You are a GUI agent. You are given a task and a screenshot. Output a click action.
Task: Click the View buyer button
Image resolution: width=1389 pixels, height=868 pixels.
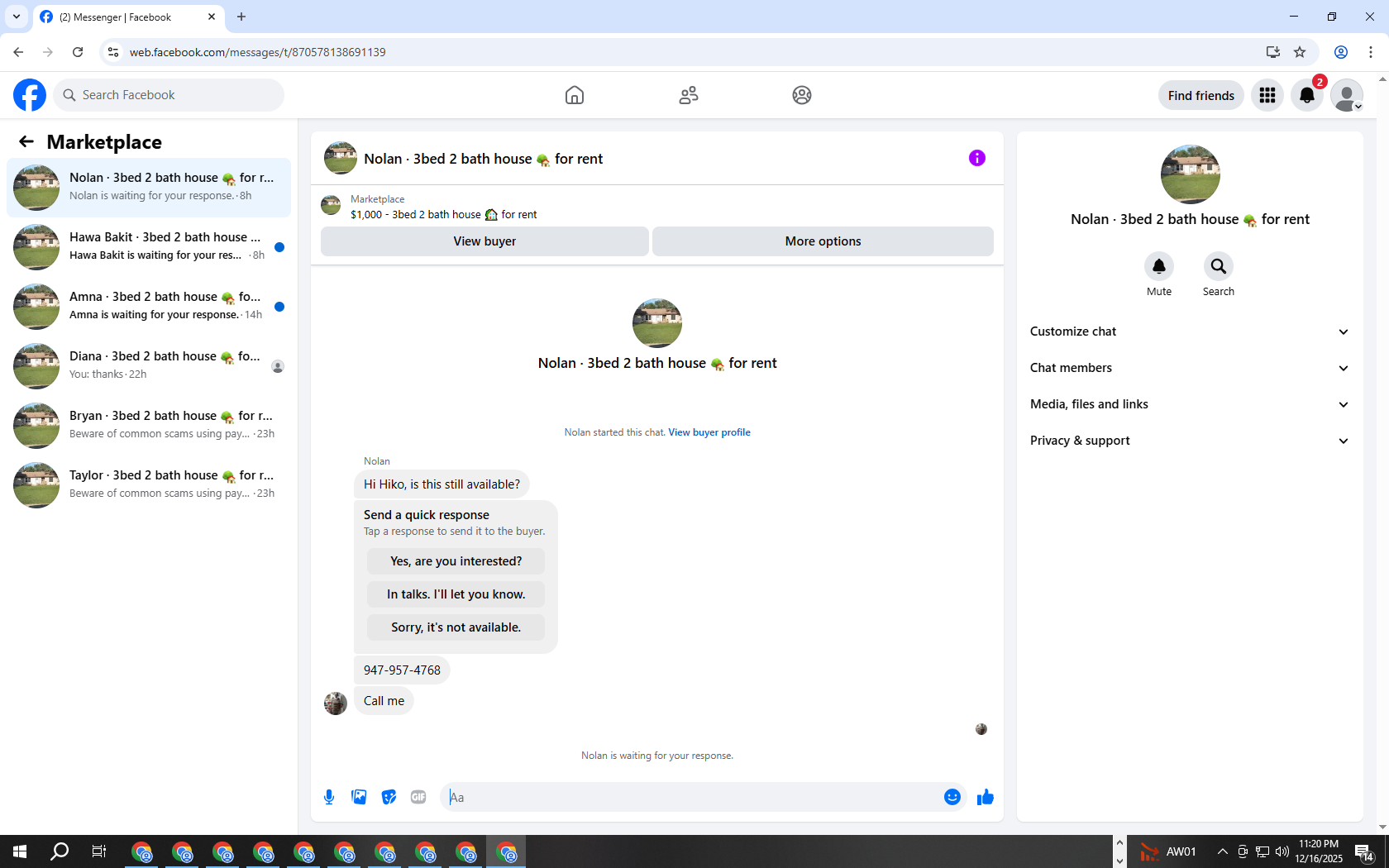tap(484, 241)
